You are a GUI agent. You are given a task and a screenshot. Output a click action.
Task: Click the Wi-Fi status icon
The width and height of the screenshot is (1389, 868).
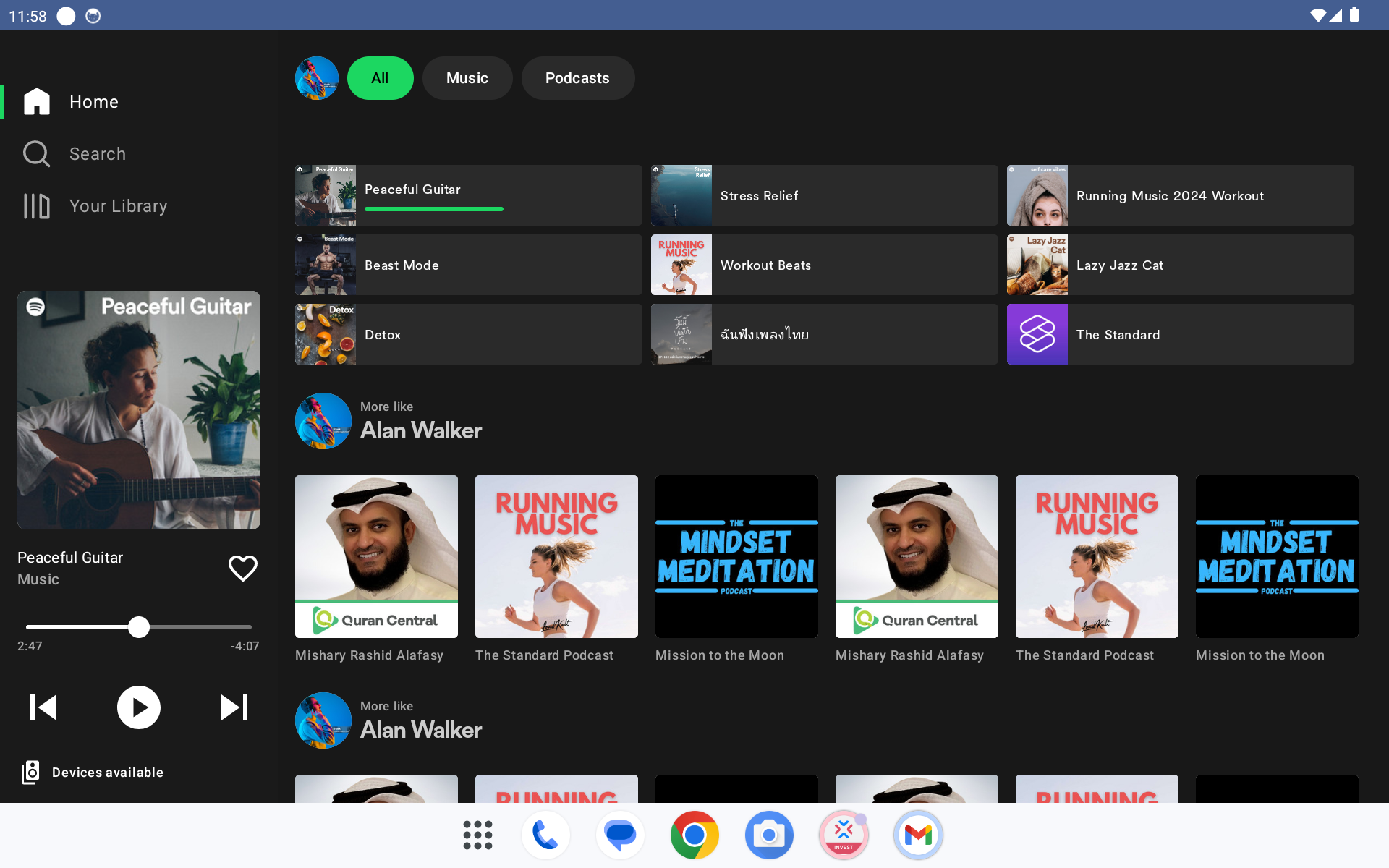(x=1318, y=15)
